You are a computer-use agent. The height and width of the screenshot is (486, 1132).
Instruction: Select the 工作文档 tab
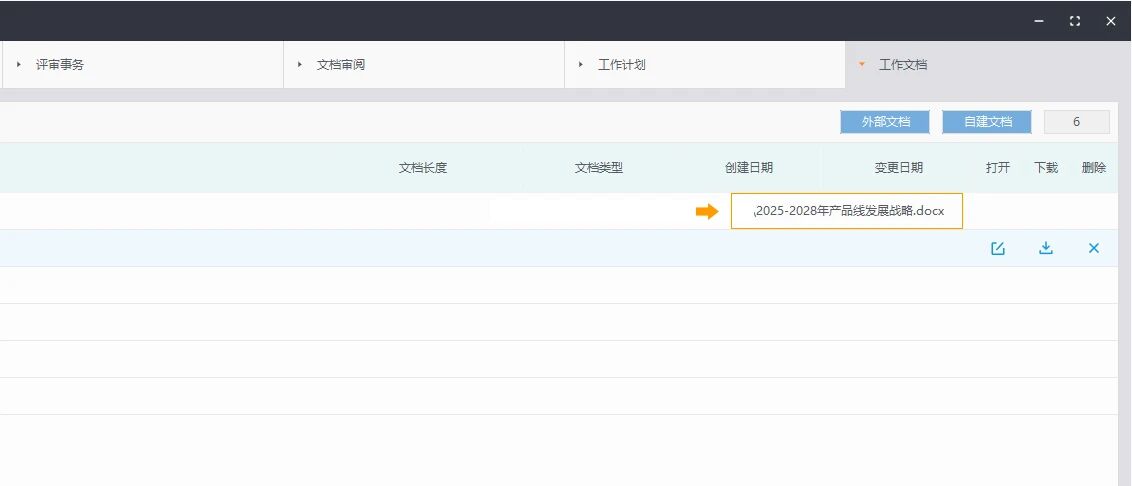[x=988, y=64]
